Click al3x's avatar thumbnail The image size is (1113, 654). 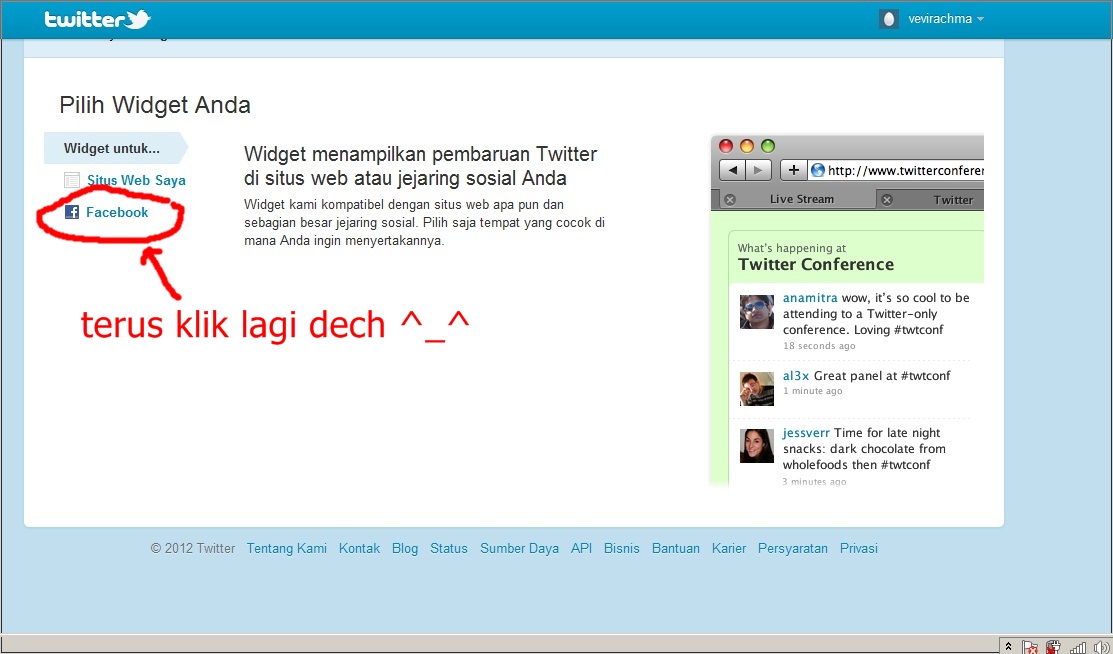click(757, 389)
